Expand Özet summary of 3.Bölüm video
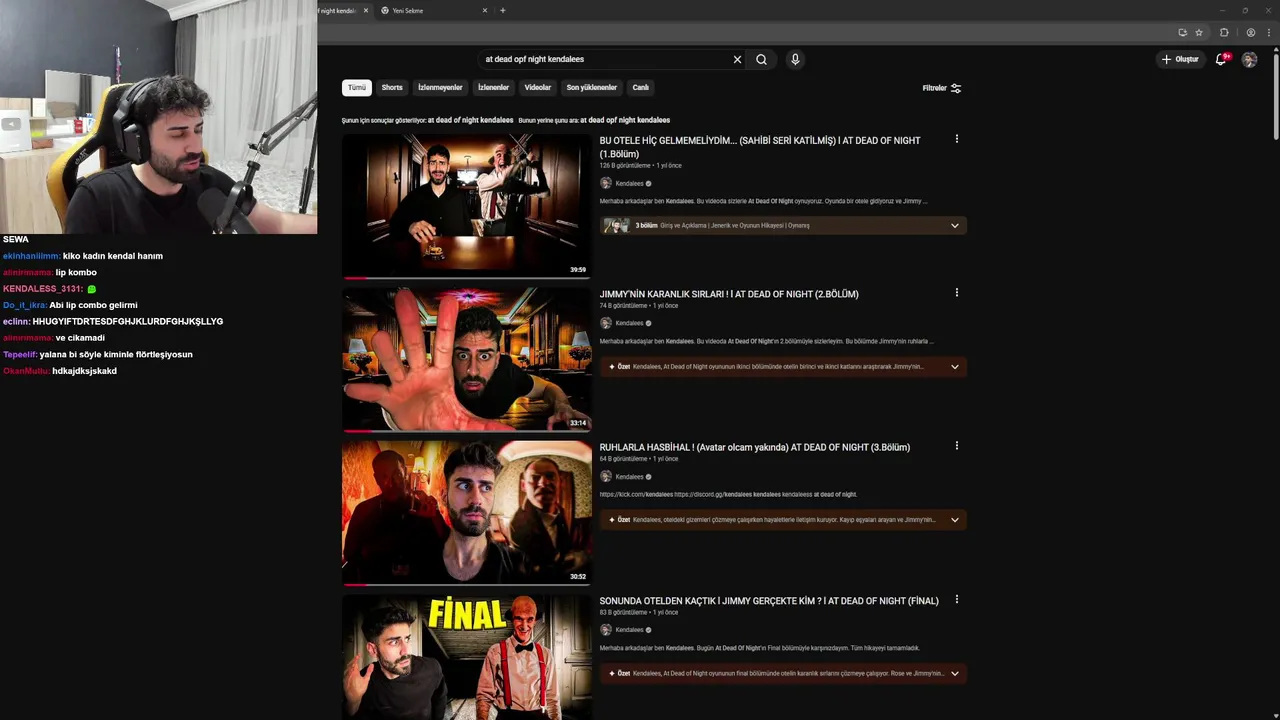Image resolution: width=1280 pixels, height=720 pixels. point(783,520)
